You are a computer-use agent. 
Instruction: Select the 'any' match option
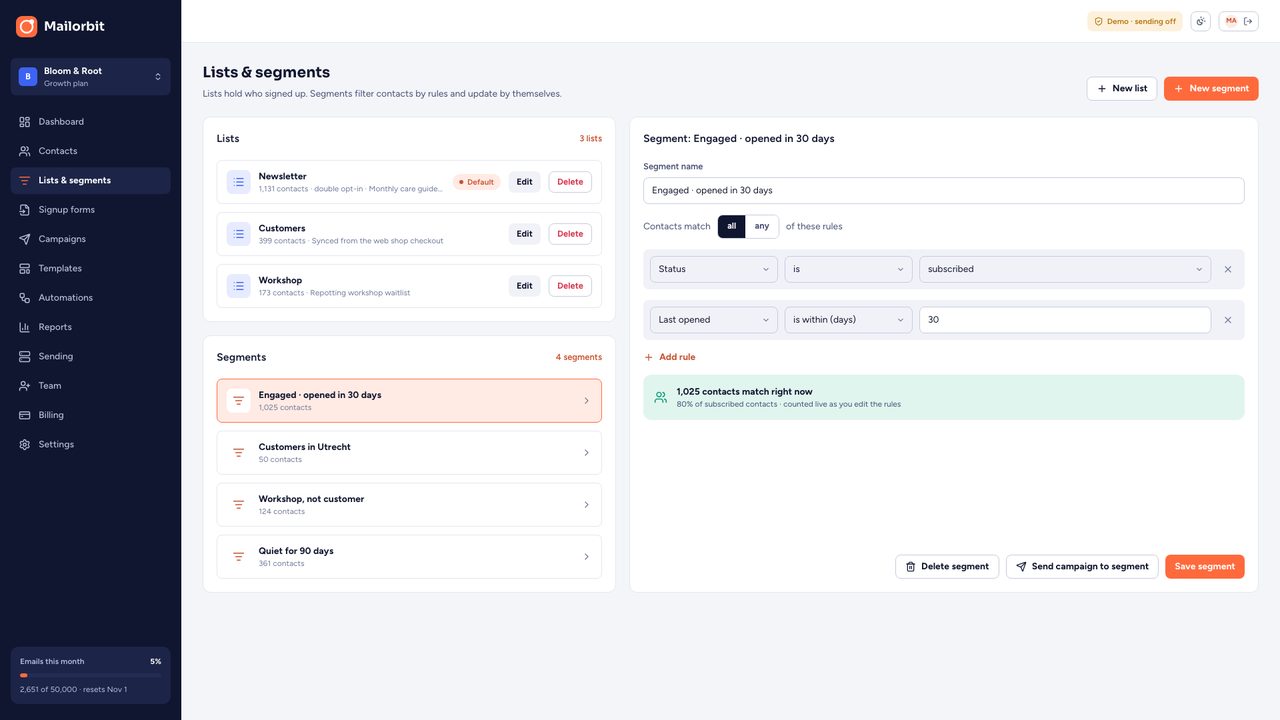[x=762, y=227]
